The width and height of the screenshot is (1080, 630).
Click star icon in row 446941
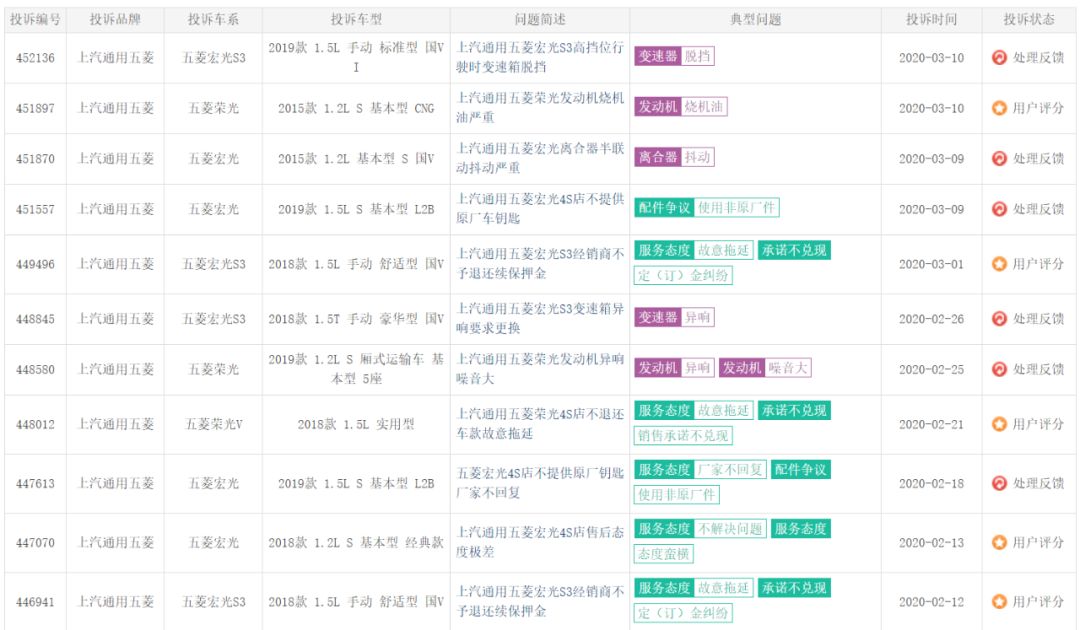click(x=999, y=602)
